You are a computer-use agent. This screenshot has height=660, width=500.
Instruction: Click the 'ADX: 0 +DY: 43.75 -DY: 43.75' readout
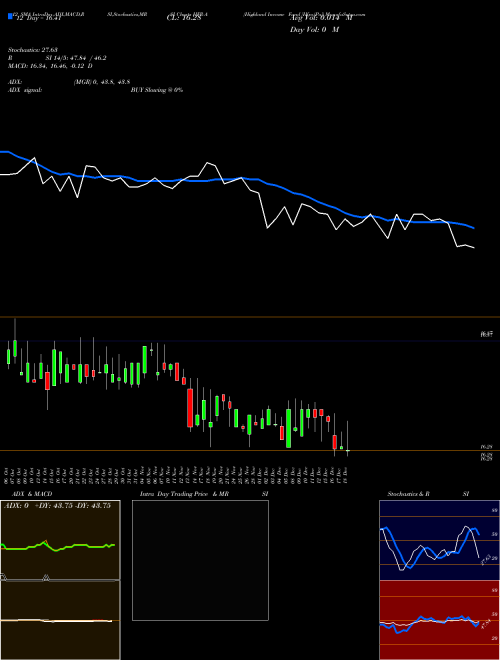57,506
